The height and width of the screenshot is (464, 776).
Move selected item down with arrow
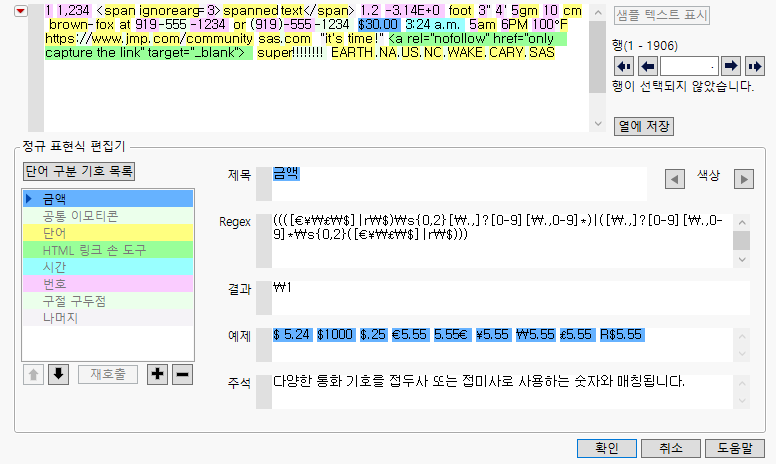tap(58, 374)
